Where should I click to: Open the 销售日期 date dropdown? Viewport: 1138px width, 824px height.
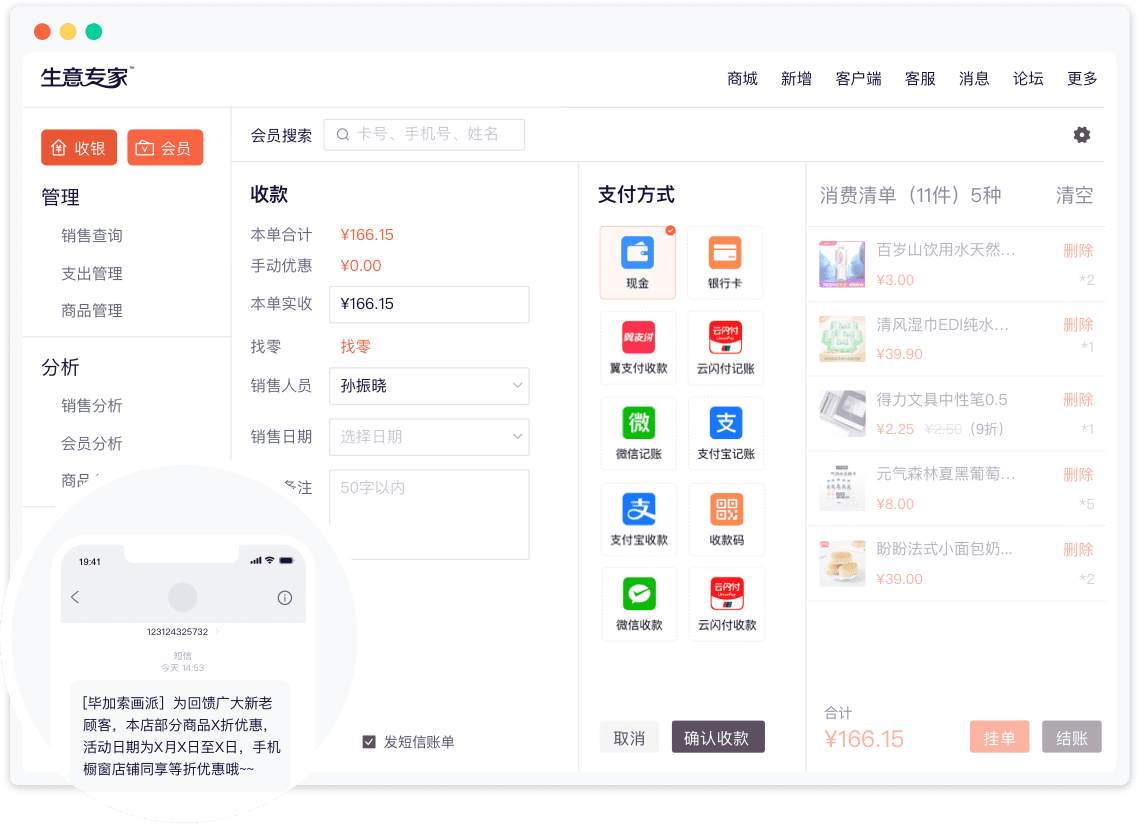[429, 437]
